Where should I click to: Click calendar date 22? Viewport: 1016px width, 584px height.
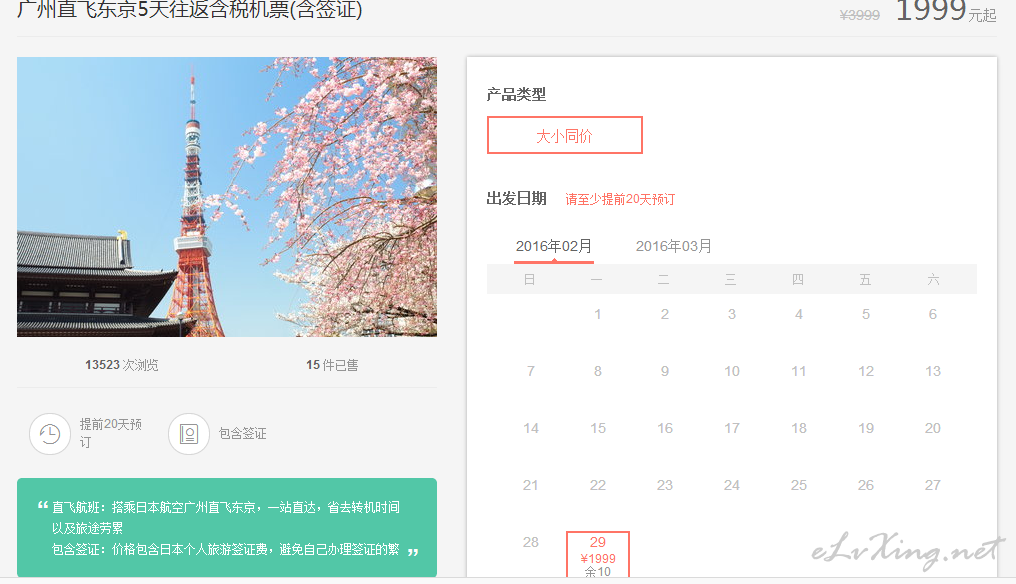click(597, 485)
